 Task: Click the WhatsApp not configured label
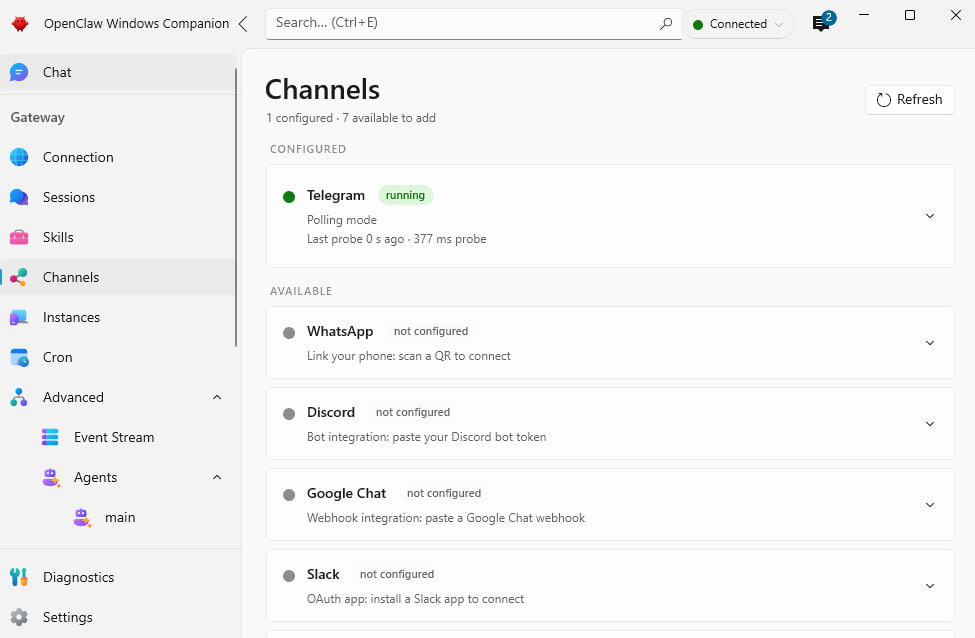(431, 331)
